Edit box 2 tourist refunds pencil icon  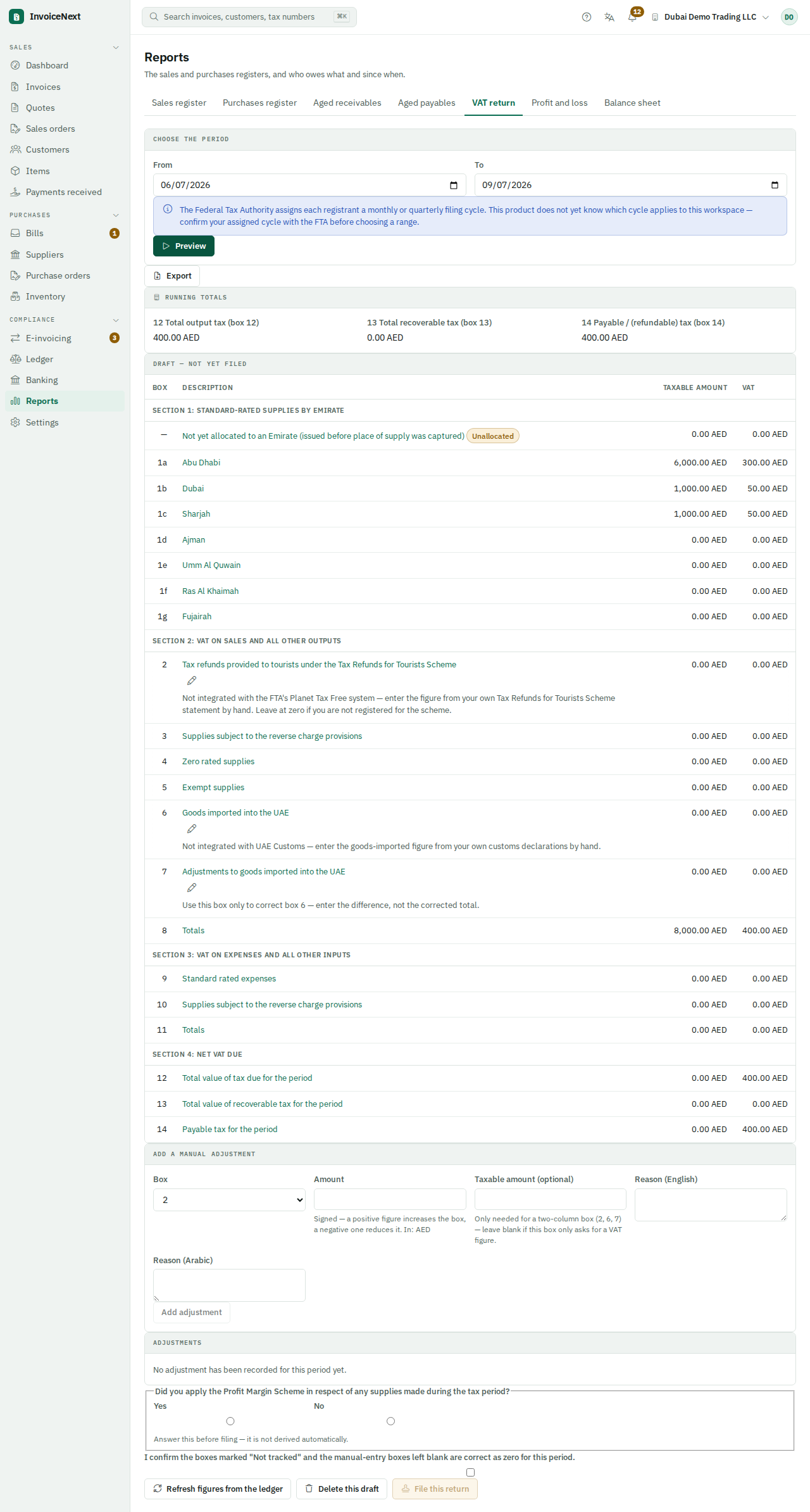[x=192, y=681]
